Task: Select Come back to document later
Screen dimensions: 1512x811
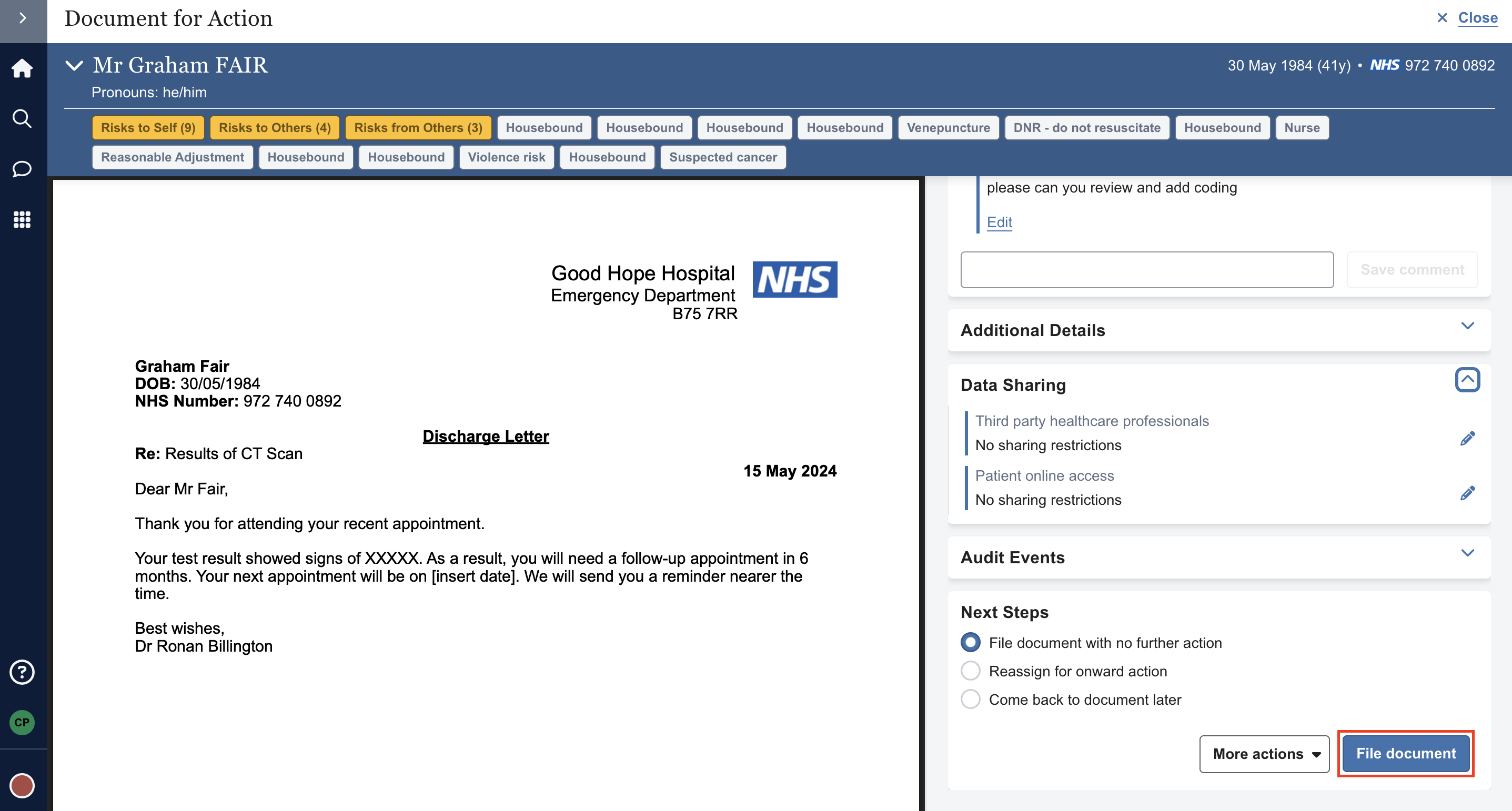Action: tap(970, 699)
